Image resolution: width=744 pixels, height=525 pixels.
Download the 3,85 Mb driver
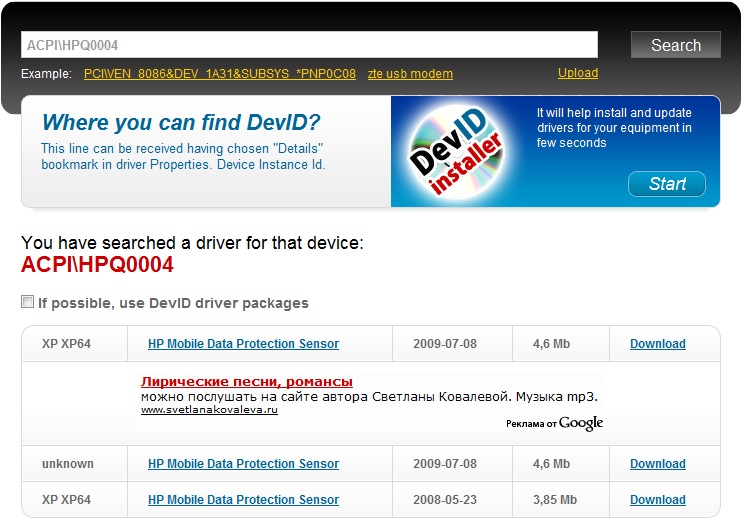pos(658,500)
